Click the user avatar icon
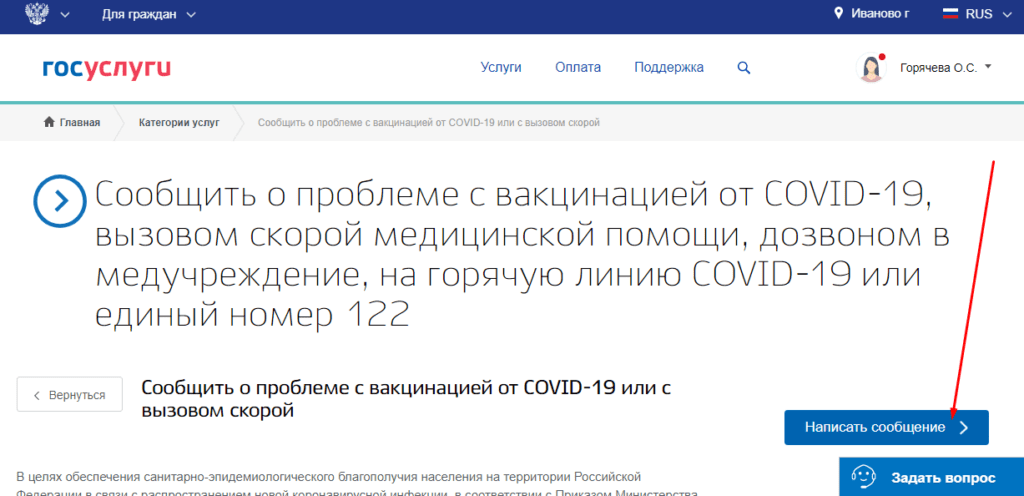The height and width of the screenshot is (496, 1024). tap(871, 68)
